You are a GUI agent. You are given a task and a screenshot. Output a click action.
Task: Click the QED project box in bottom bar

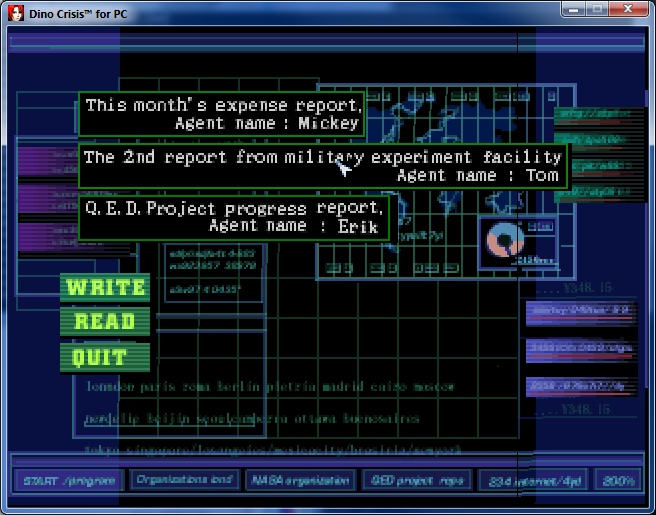417,480
